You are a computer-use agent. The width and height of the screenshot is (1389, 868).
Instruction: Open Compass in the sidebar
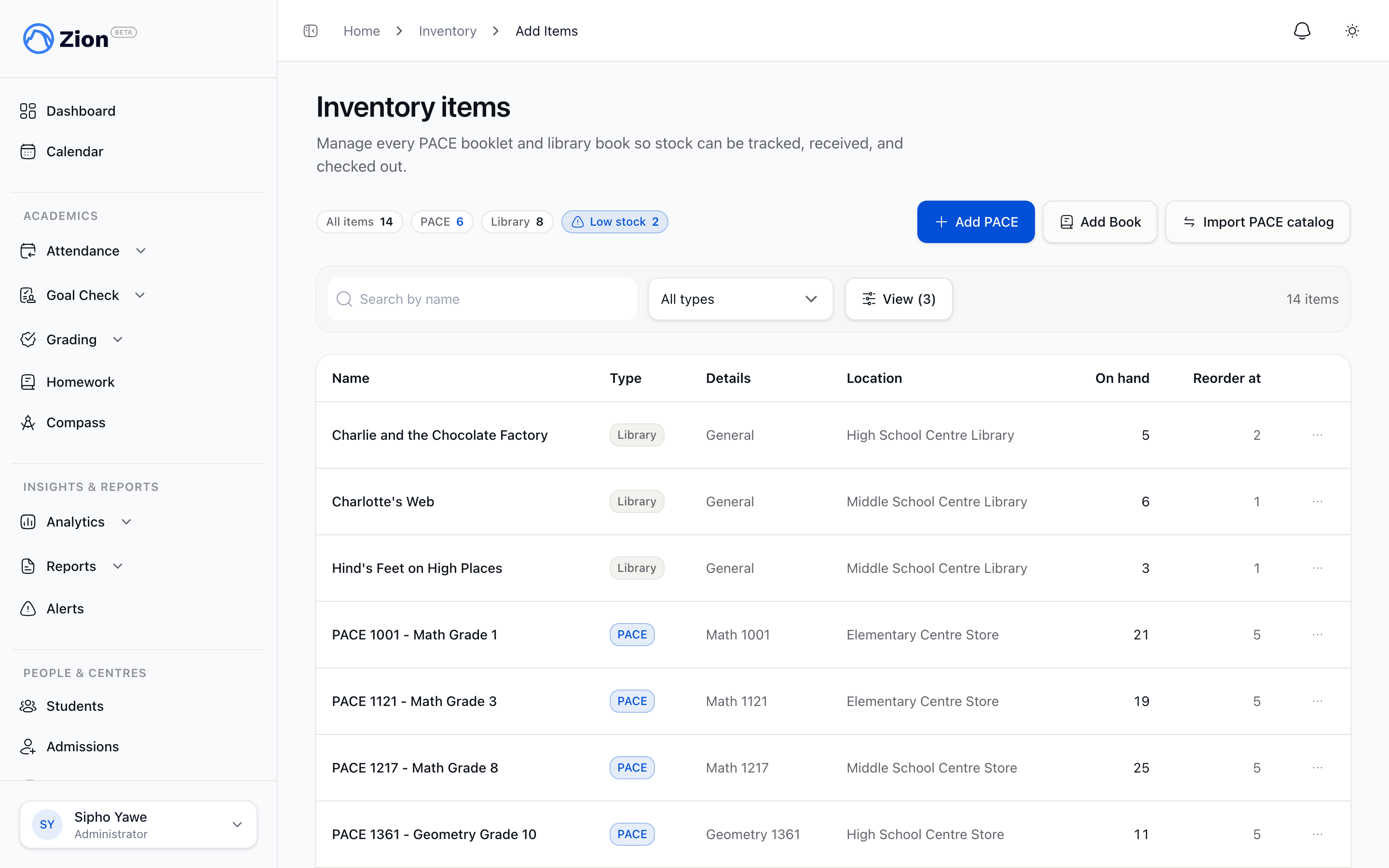[63, 422]
